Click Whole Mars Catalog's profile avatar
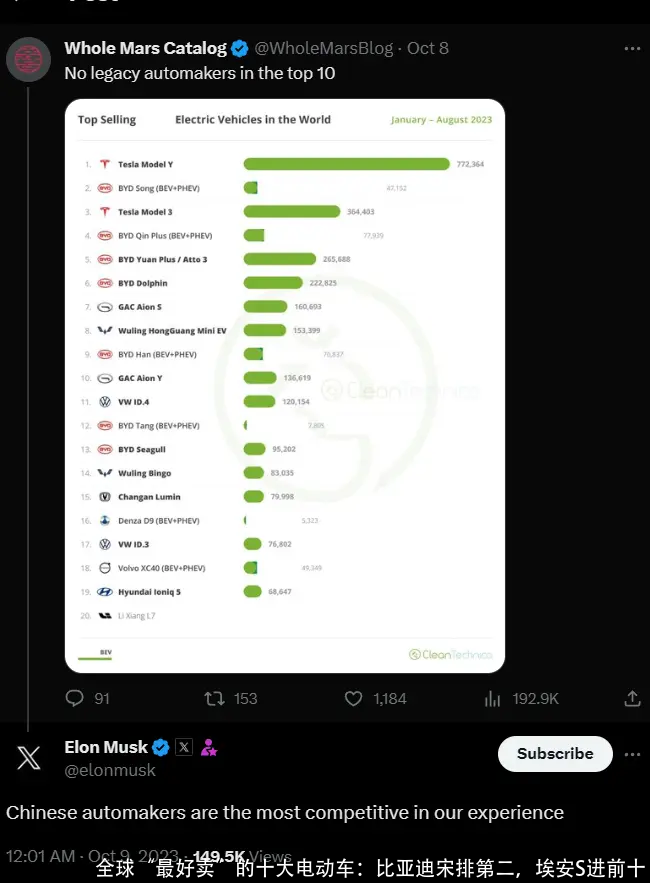The height and width of the screenshot is (883, 650). click(28, 60)
